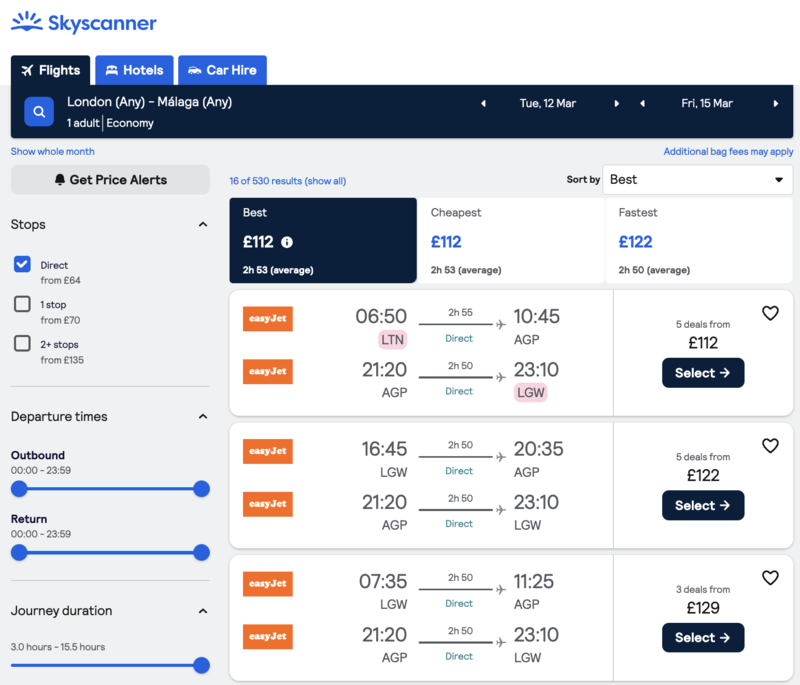
Task: Click the Skyscanner logo
Action: 84,22
